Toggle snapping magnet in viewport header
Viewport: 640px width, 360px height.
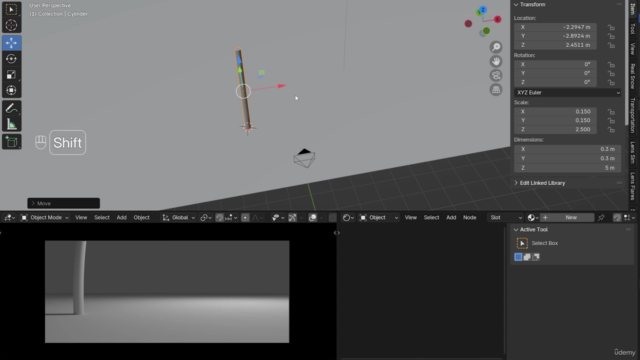coord(219,218)
